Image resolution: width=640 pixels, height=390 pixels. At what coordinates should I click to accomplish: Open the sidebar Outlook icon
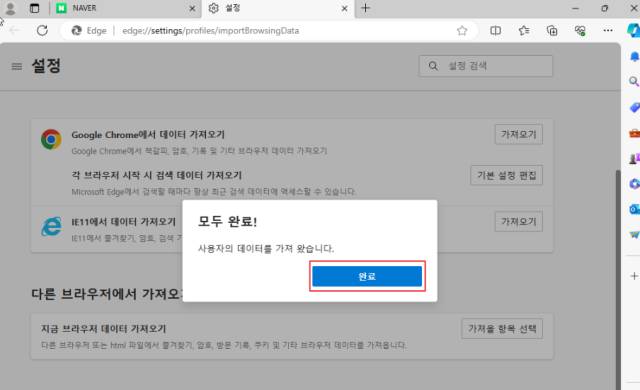[634, 209]
